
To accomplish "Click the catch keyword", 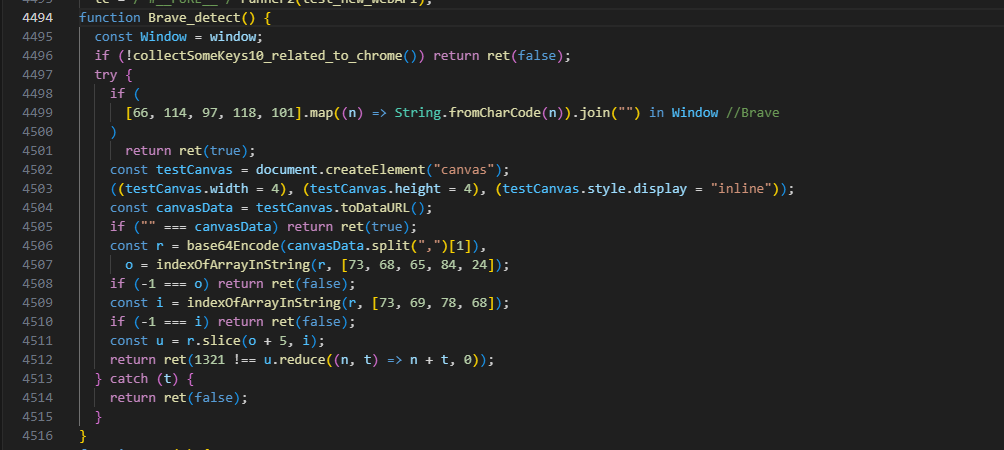I will [x=129, y=379].
